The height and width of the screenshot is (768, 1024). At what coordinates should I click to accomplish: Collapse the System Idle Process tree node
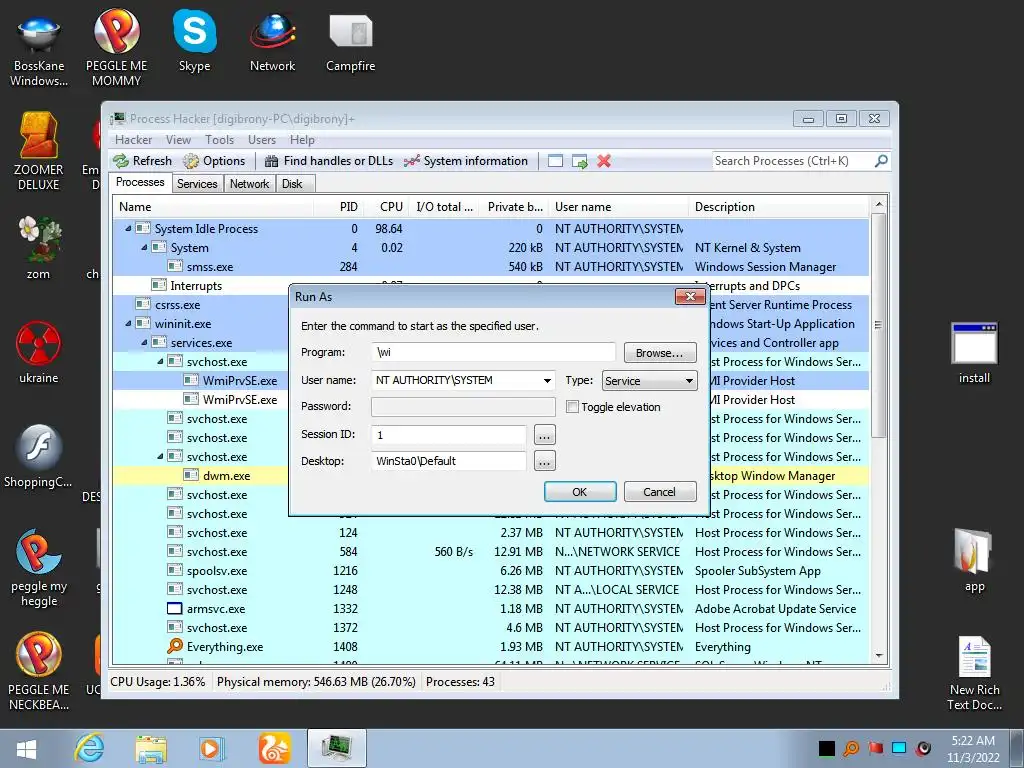pyautogui.click(x=129, y=229)
